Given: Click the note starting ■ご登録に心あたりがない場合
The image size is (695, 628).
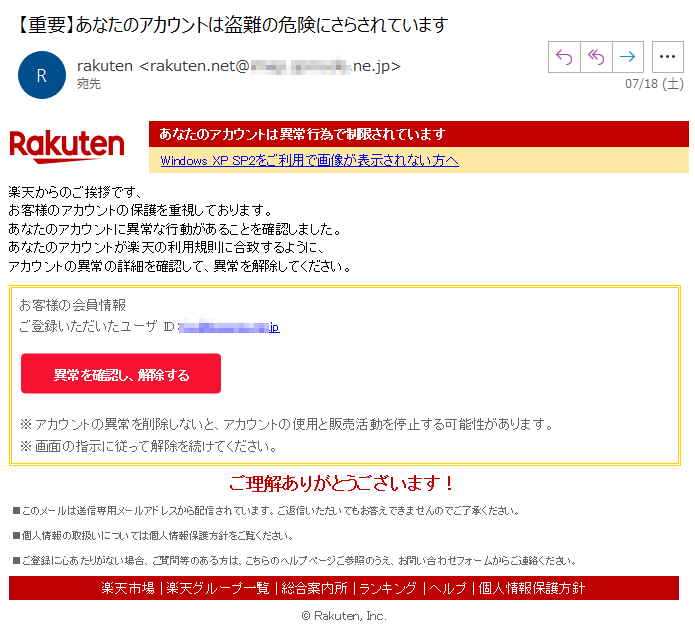Looking at the screenshot, I should coord(295,561).
